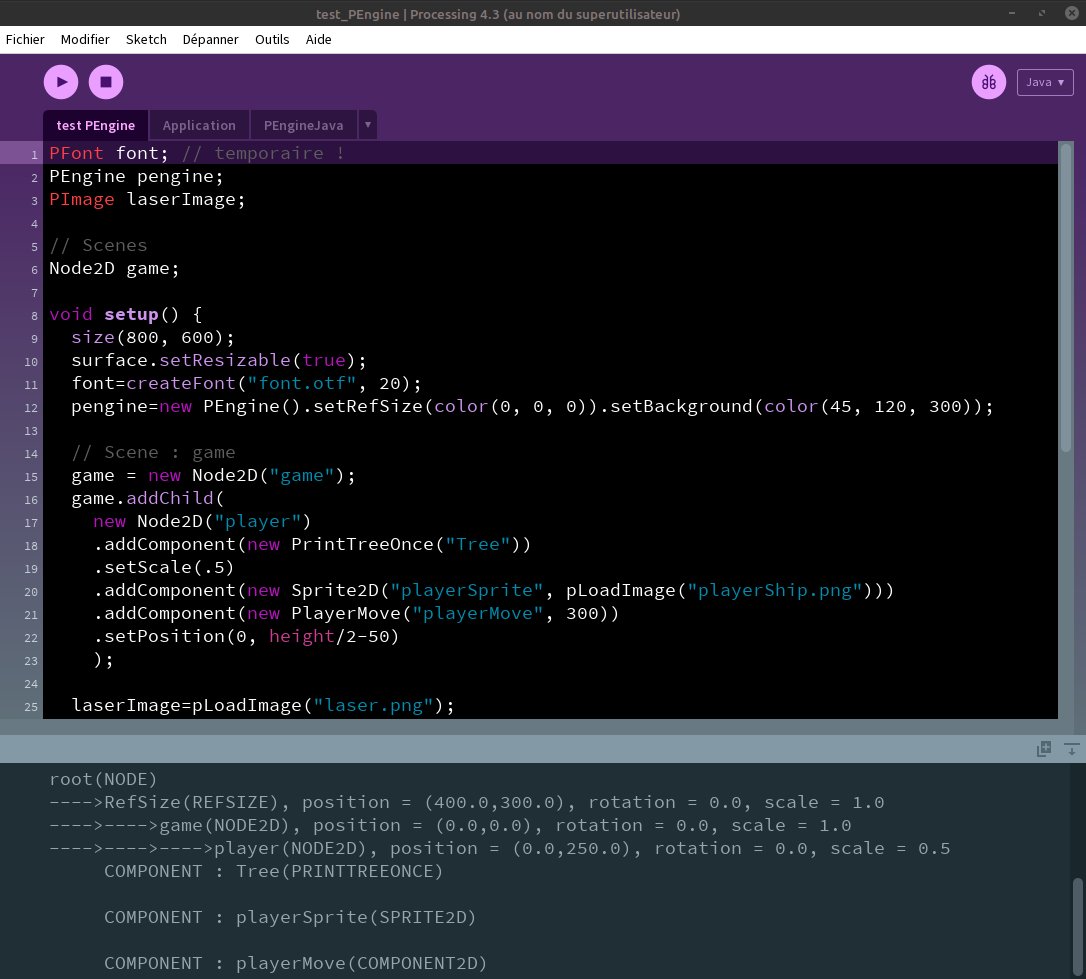Open the Java mode dropdown

pyautogui.click(x=1045, y=82)
